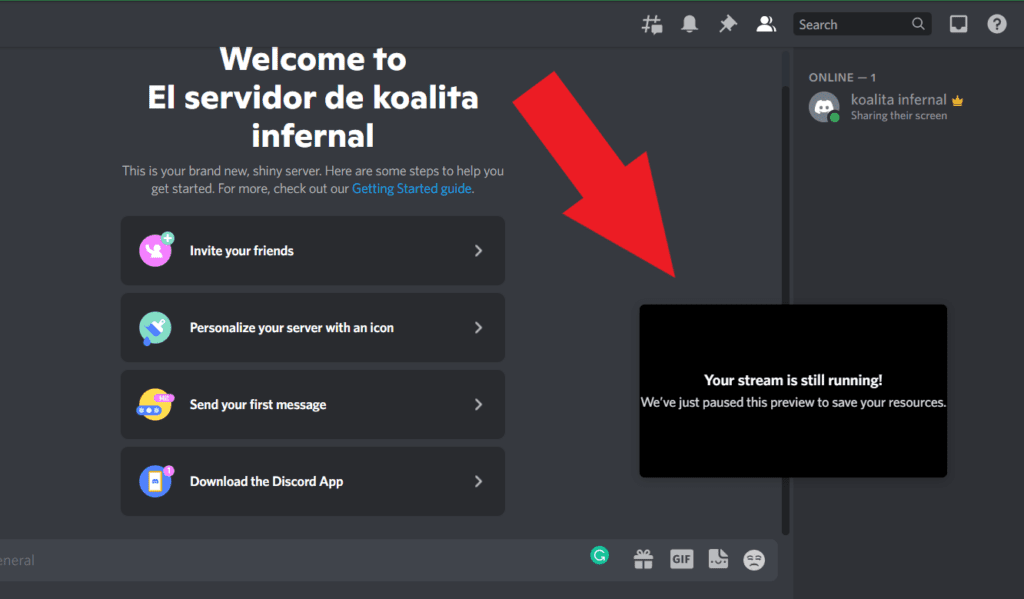Open the emoji picker icon
1024x599 pixels.
[754, 559]
